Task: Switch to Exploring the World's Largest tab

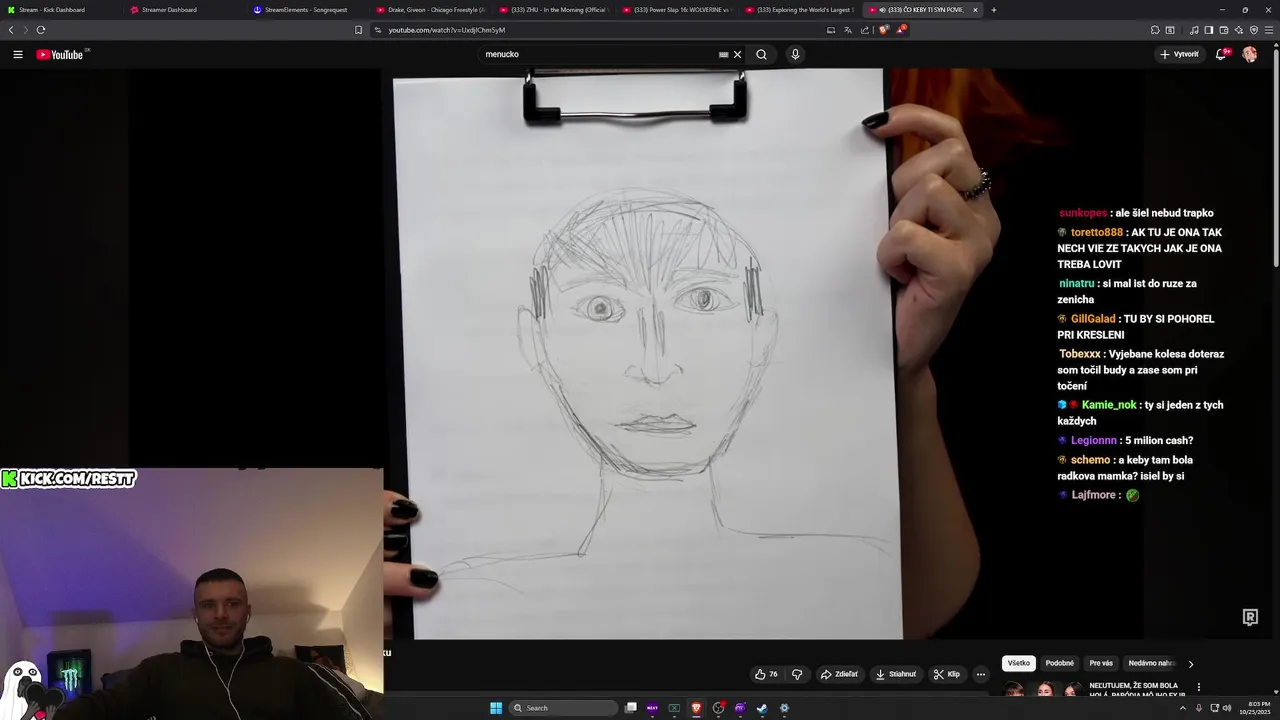Action: click(799, 10)
